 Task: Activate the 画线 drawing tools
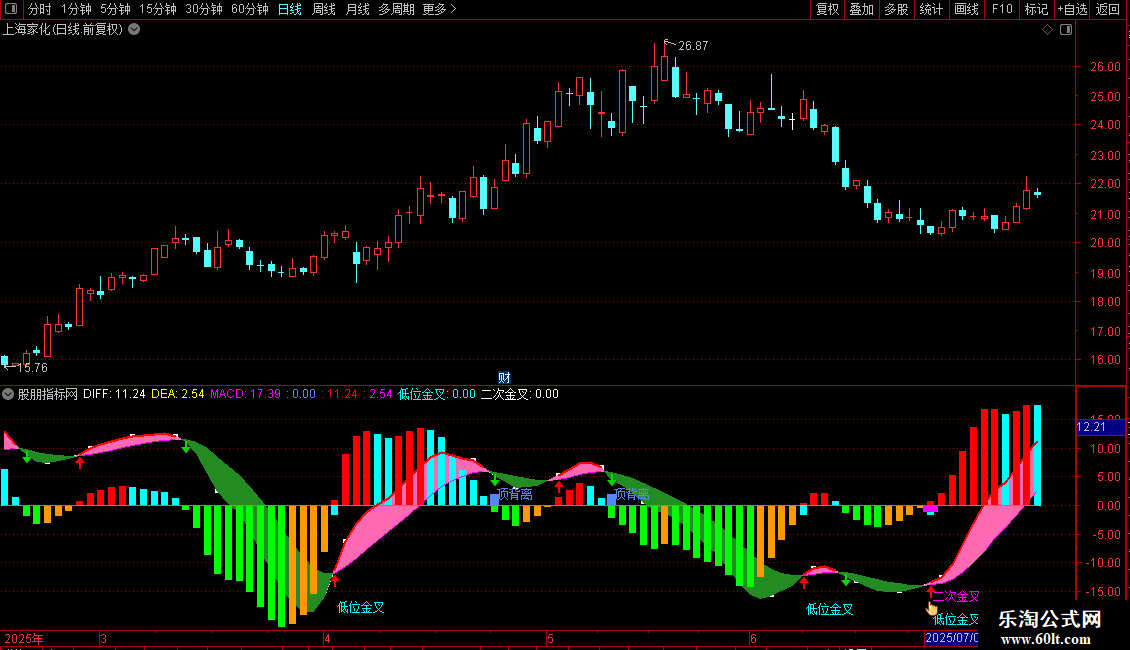click(966, 9)
